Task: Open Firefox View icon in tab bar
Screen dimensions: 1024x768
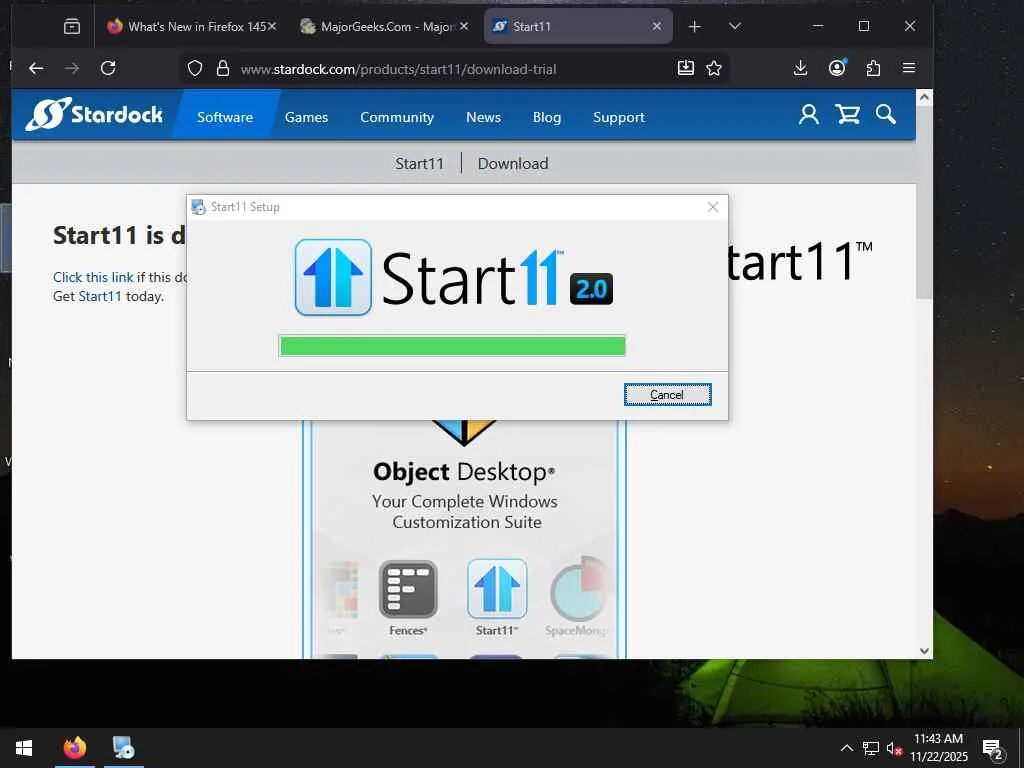Action: click(72, 27)
